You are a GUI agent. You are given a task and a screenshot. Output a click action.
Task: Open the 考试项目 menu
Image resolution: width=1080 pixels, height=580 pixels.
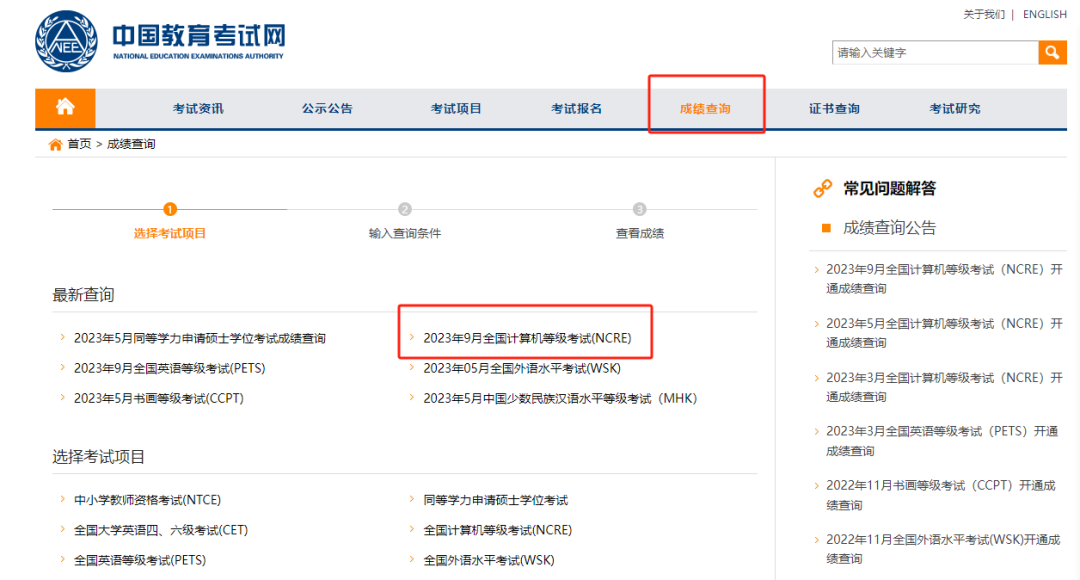[x=456, y=109]
